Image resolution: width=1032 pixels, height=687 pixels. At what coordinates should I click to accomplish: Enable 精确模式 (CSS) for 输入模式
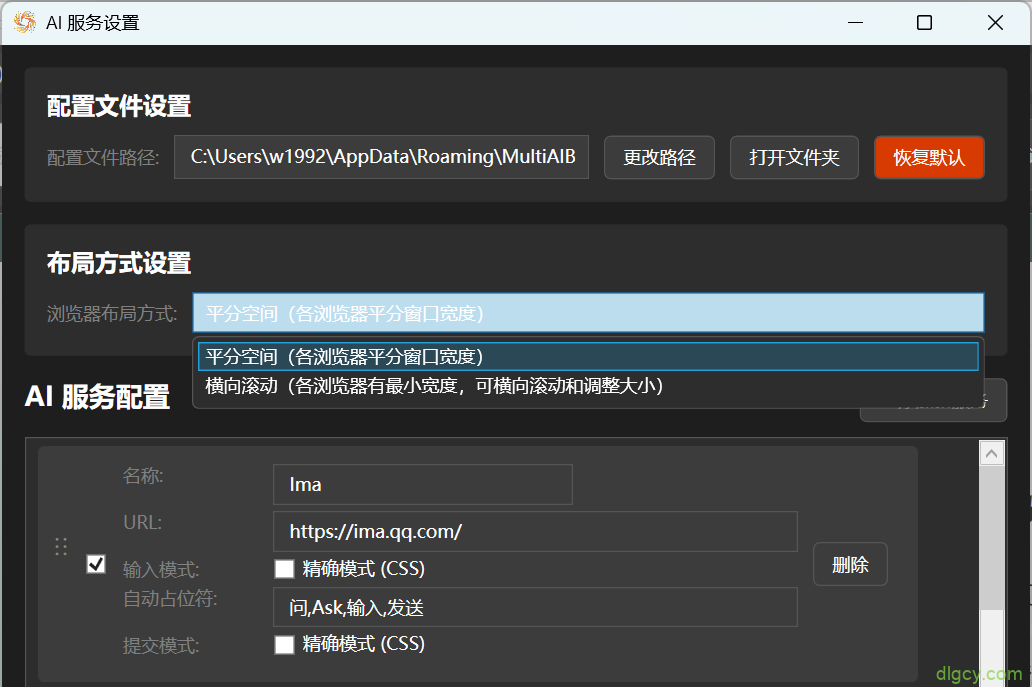(284, 568)
